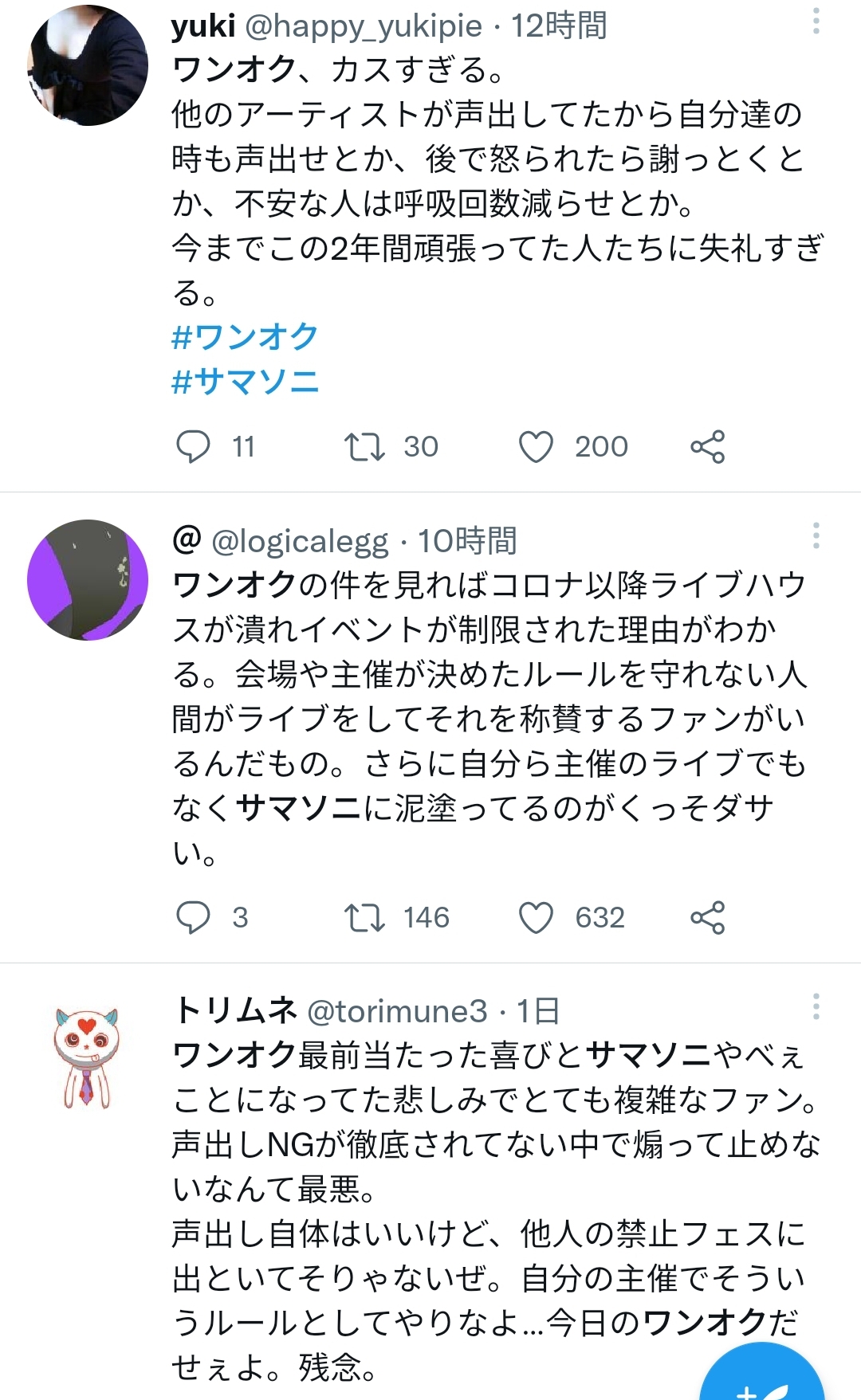Open more options on yuki's tweet
Viewport: 861px width, 1400px height.
(x=816, y=21)
